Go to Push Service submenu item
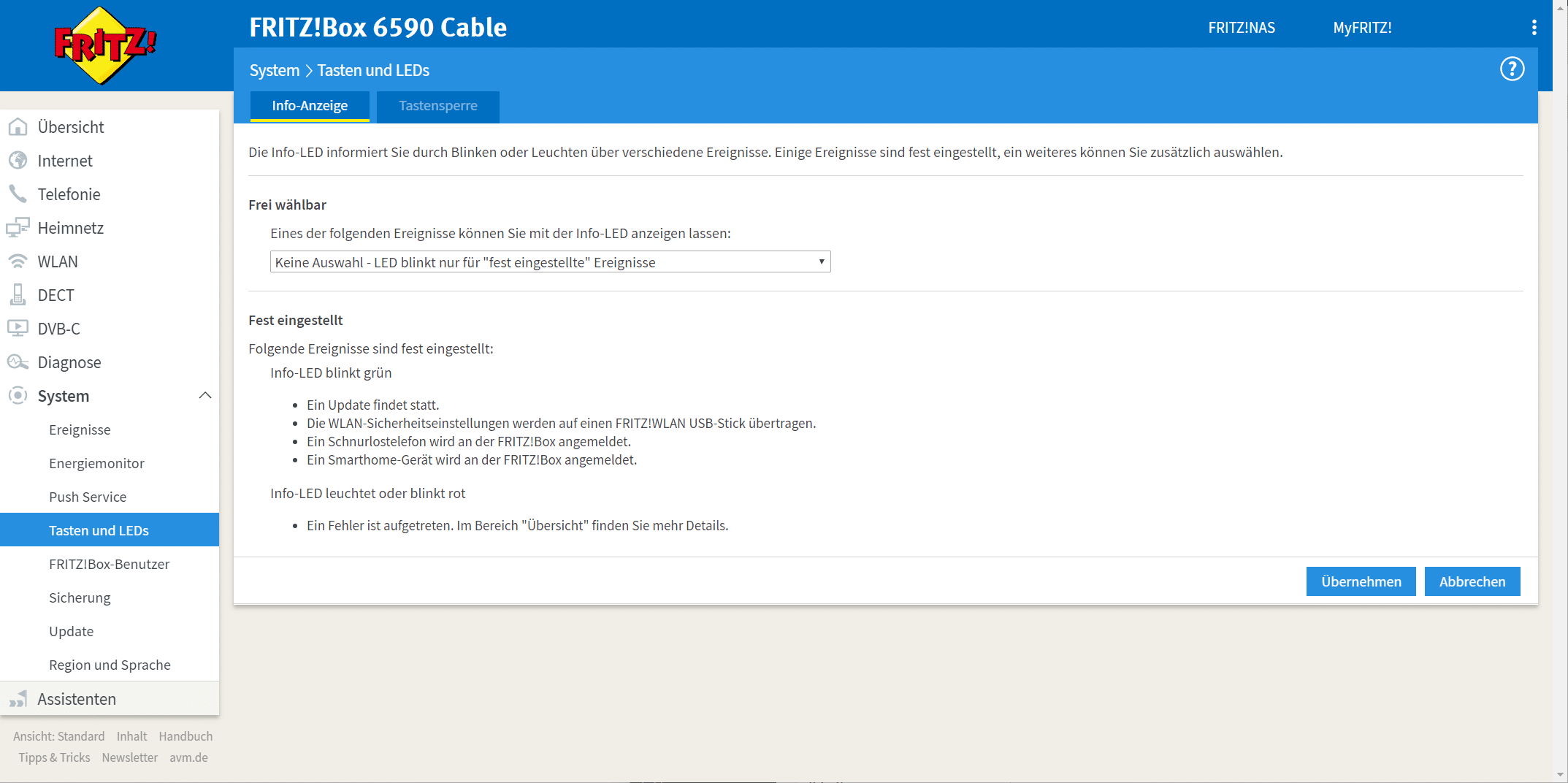1568x783 pixels. (88, 497)
